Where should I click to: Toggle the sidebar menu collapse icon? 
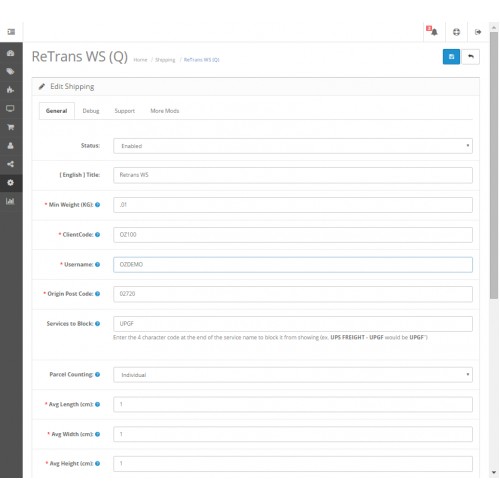tap(11, 32)
